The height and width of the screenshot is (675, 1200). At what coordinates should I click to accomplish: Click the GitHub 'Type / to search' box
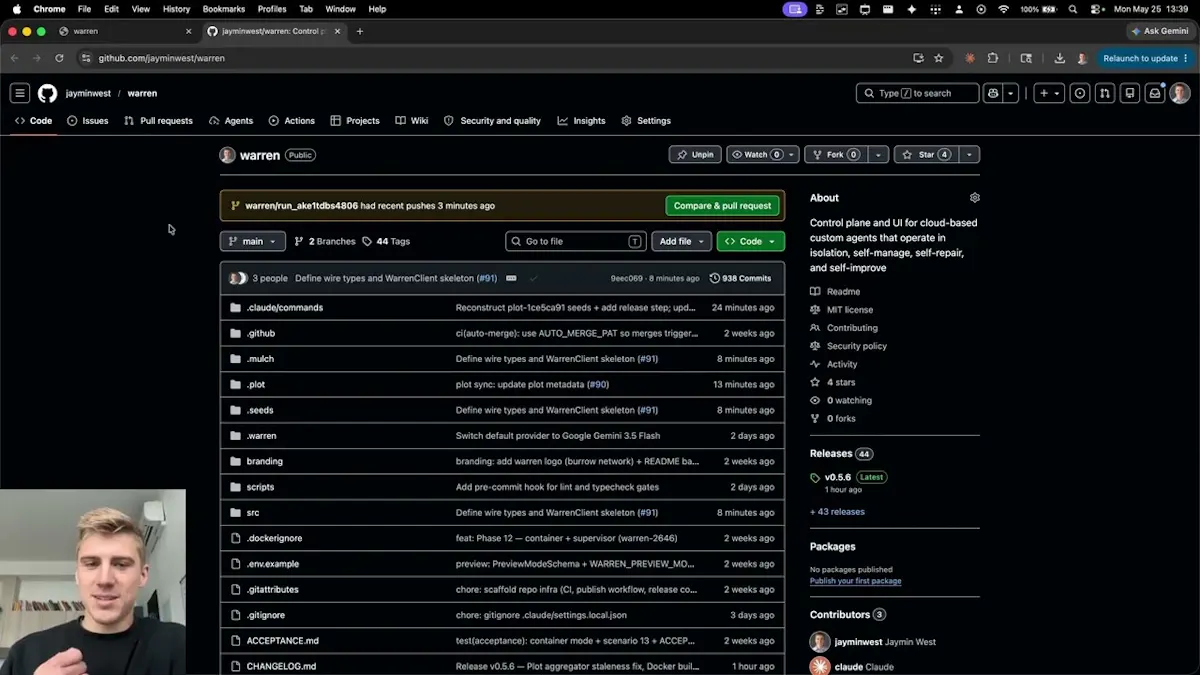tap(917, 93)
